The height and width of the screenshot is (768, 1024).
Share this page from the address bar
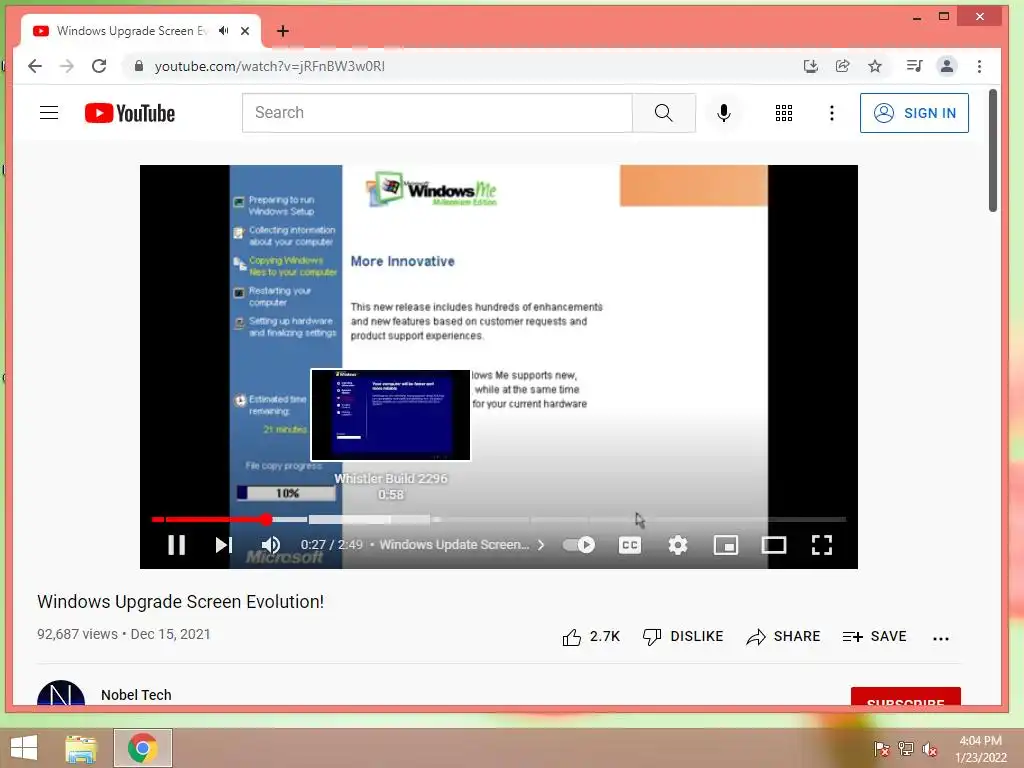coord(842,66)
